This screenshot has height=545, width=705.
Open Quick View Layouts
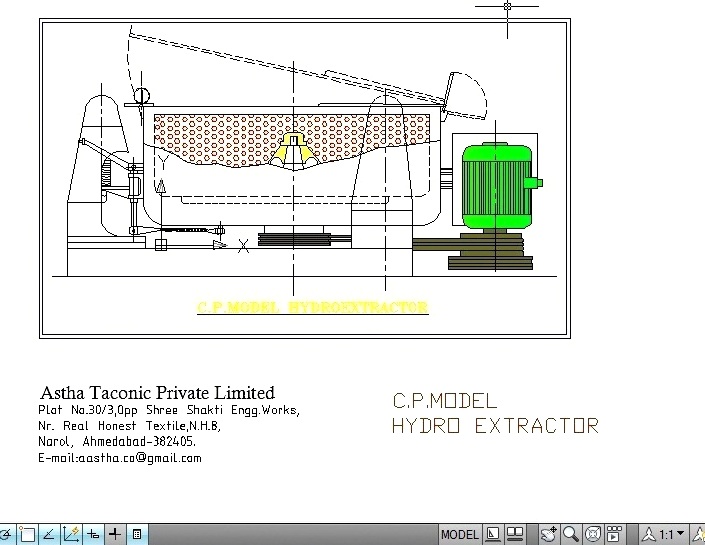pos(494,535)
